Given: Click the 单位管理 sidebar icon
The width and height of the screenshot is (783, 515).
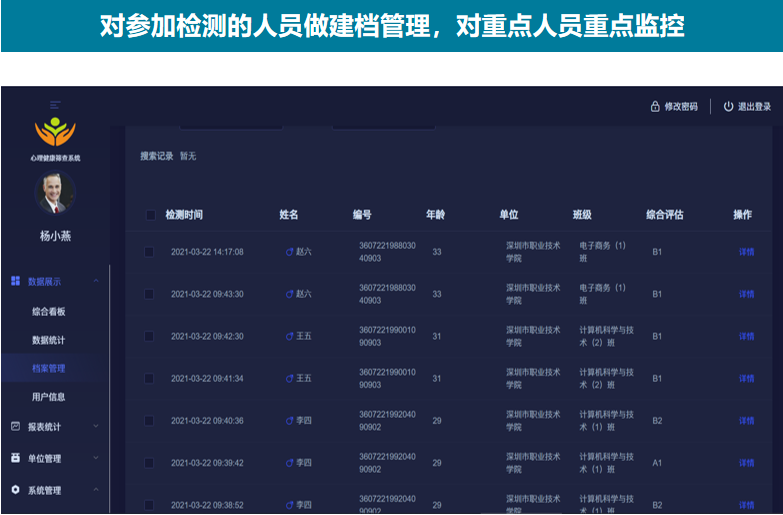Looking at the screenshot, I should coord(16,458).
